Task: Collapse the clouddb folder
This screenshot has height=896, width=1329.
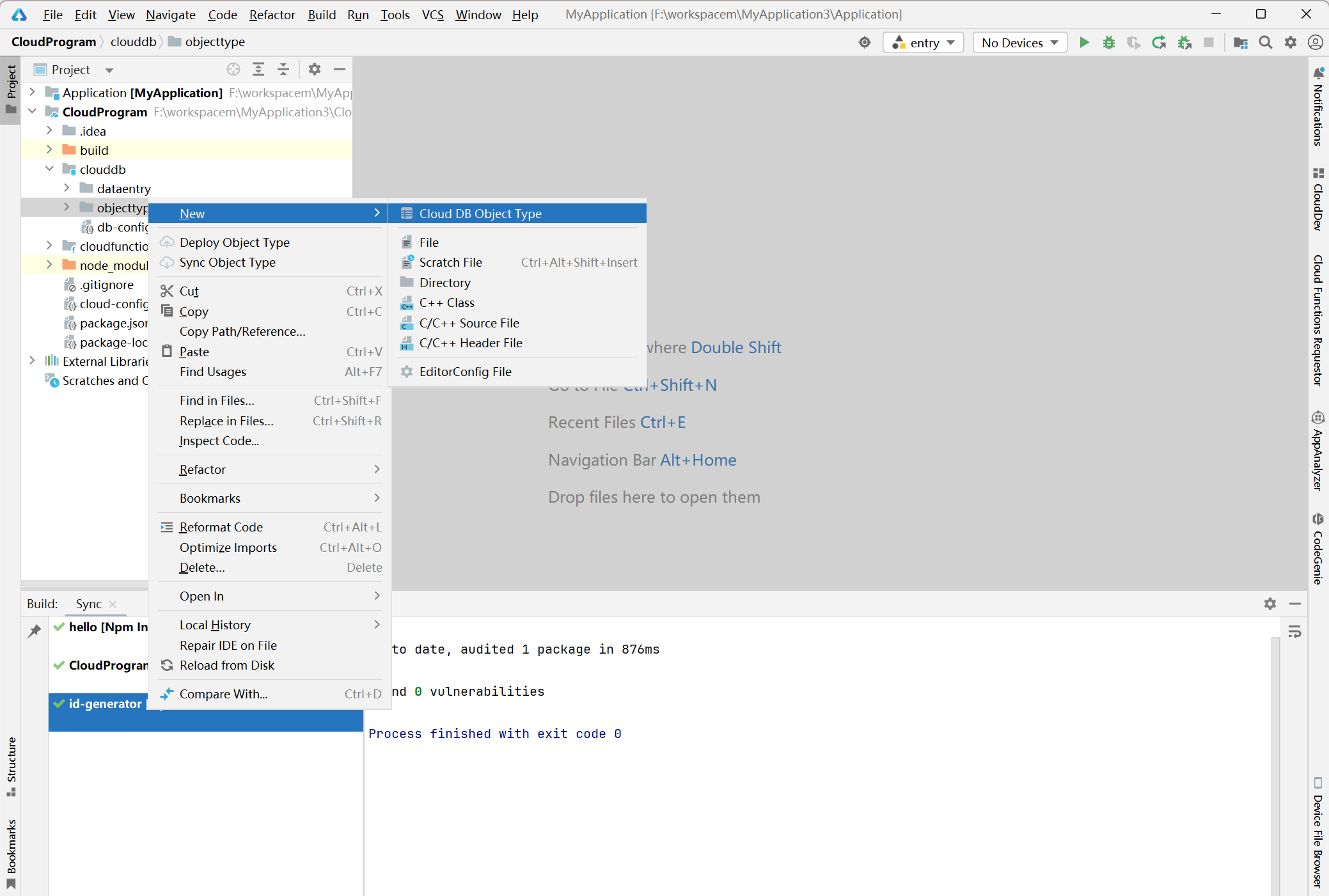Action: [x=50, y=169]
